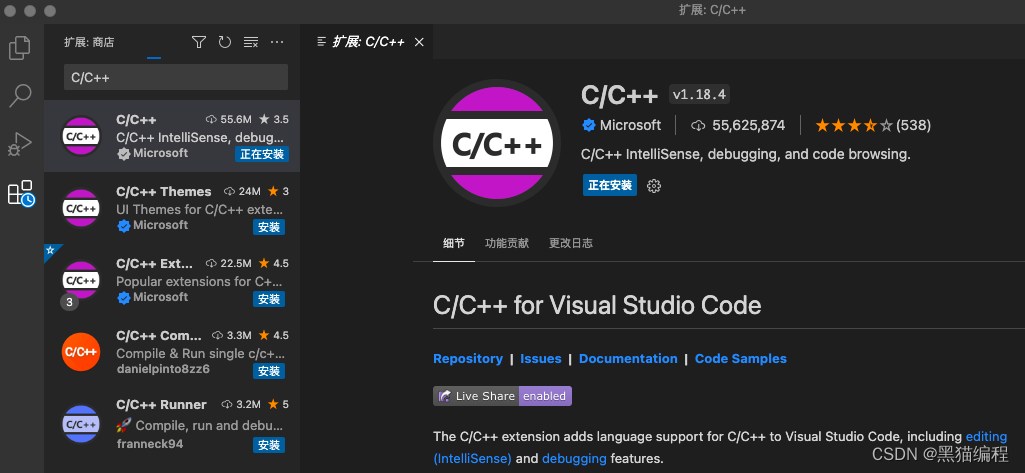Open the C/C++ extension manage gear
The image size is (1025, 473).
654,186
